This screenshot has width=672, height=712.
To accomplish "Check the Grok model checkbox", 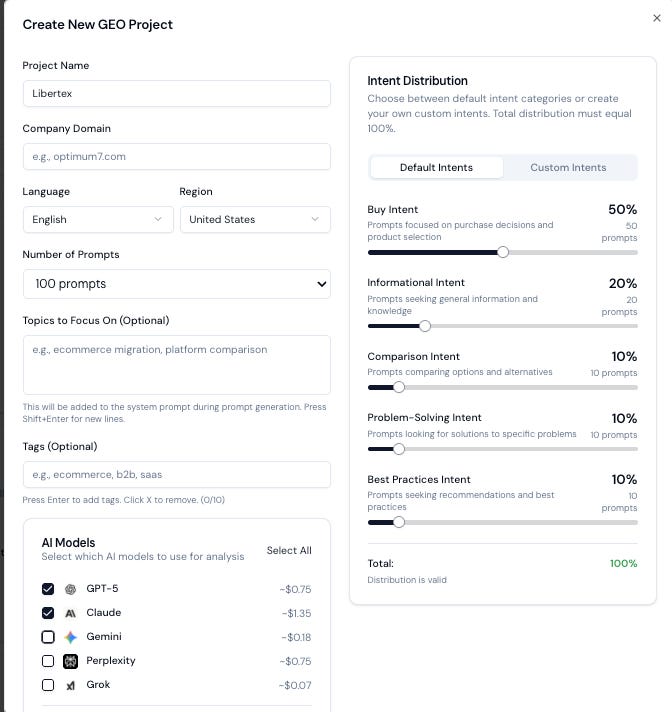I will (x=48, y=685).
